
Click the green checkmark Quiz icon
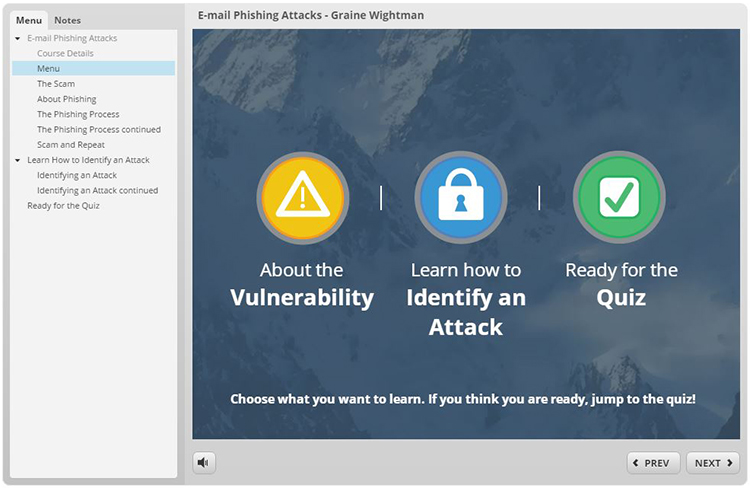[619, 197]
